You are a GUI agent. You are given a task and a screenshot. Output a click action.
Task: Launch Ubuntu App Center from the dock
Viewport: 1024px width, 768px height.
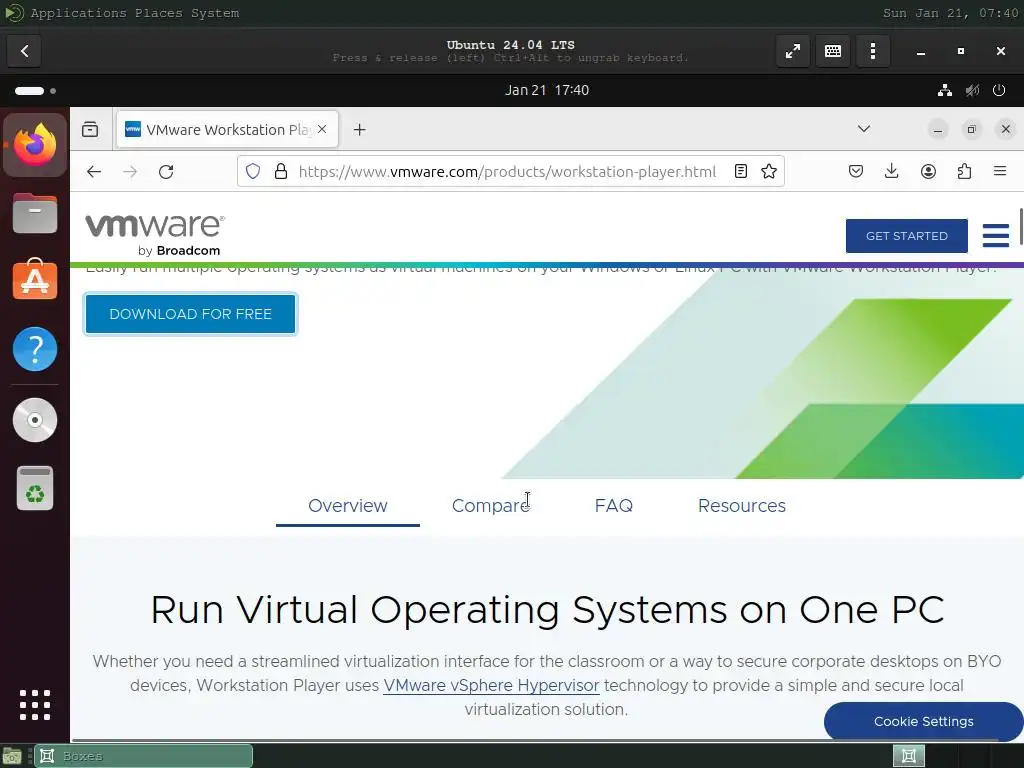35,280
